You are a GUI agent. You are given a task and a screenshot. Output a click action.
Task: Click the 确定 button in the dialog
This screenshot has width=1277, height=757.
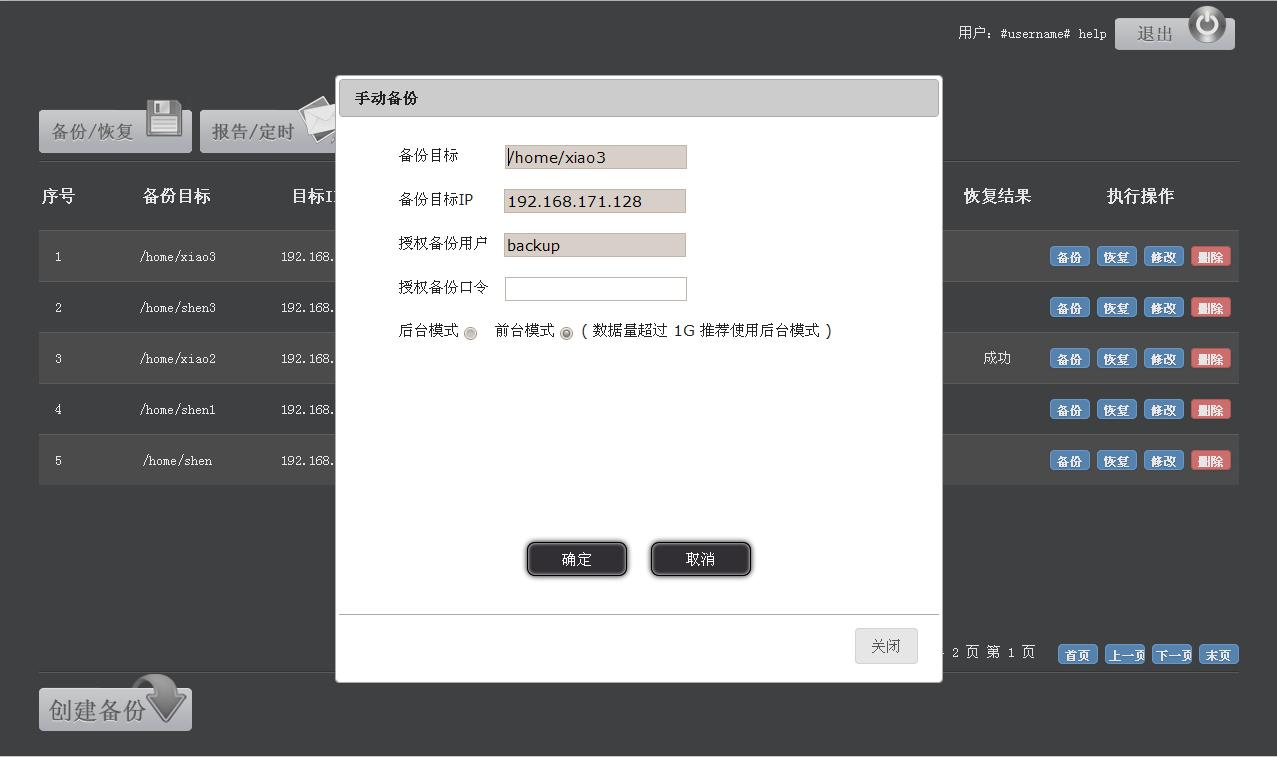coord(577,559)
